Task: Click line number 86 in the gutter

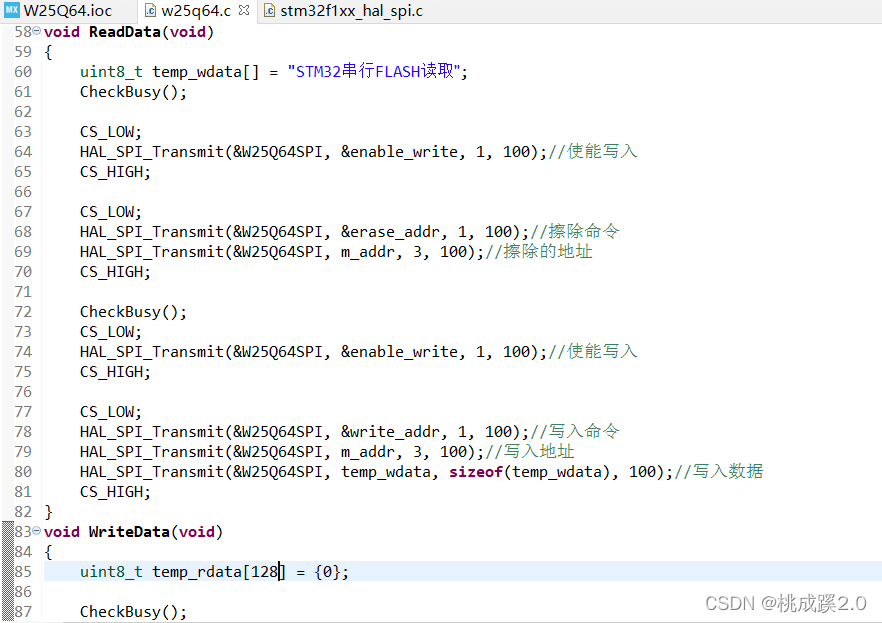Action: [x=23, y=592]
